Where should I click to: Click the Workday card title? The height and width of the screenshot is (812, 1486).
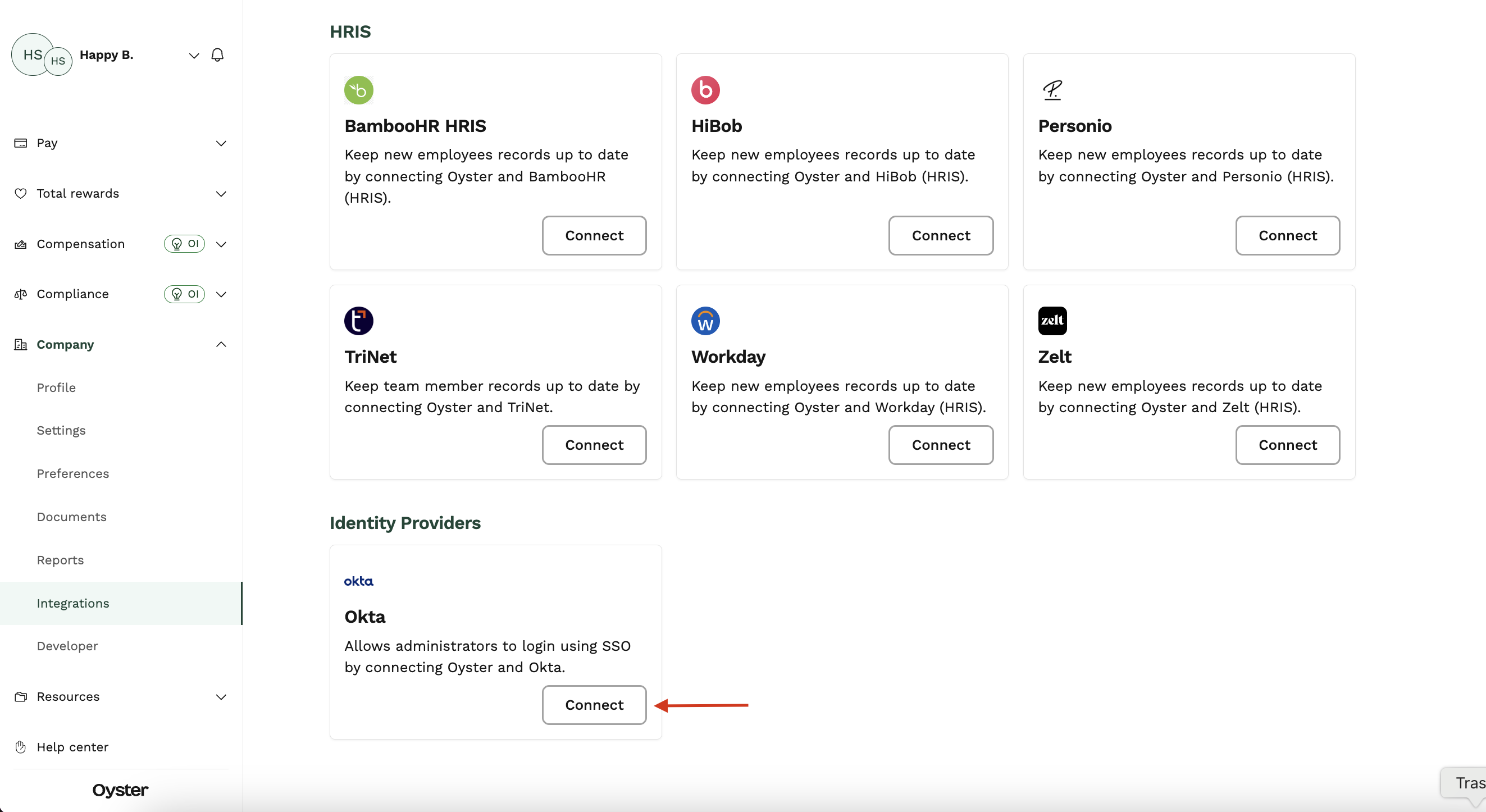[x=728, y=357]
